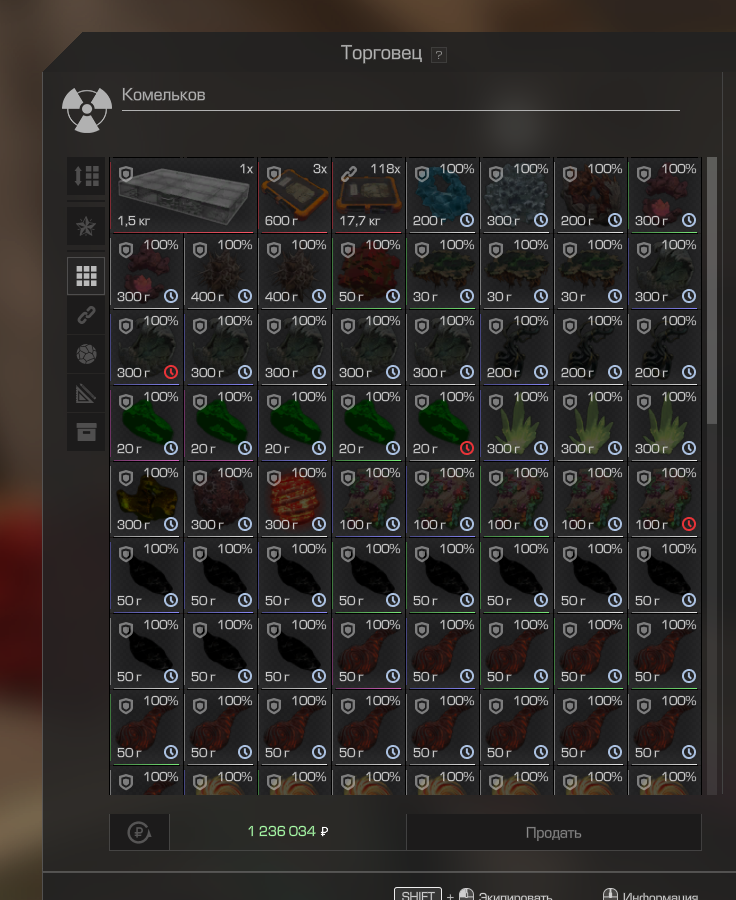Select the 600 г orange case 3x

(x=295, y=195)
